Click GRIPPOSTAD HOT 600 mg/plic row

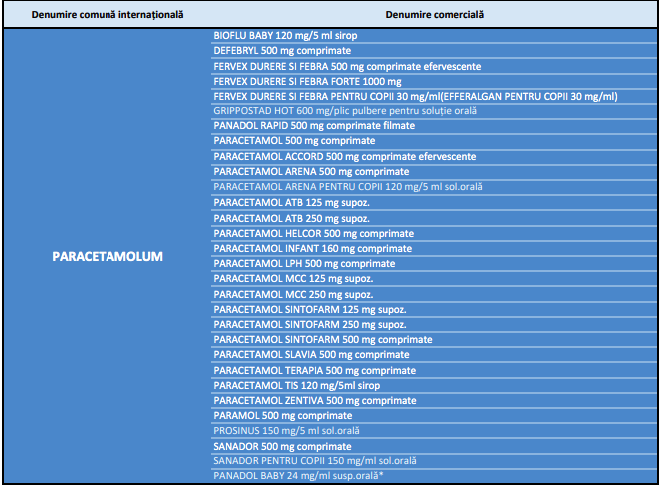pyautogui.click(x=434, y=111)
